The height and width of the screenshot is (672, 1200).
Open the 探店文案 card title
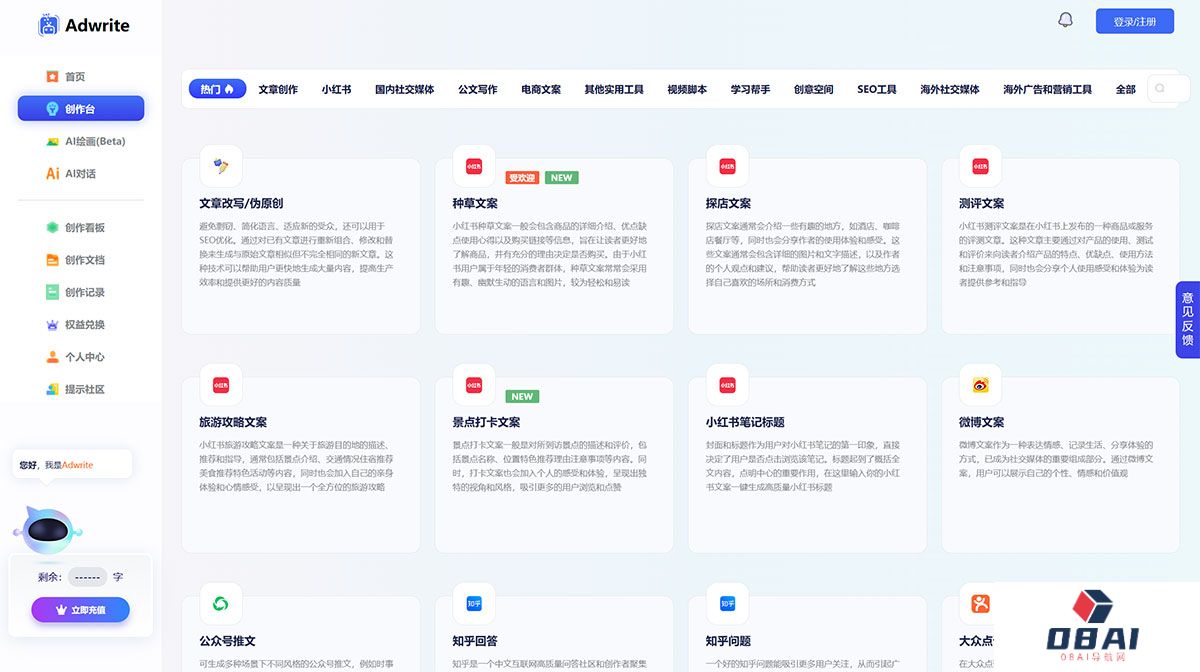pyautogui.click(x=728, y=204)
